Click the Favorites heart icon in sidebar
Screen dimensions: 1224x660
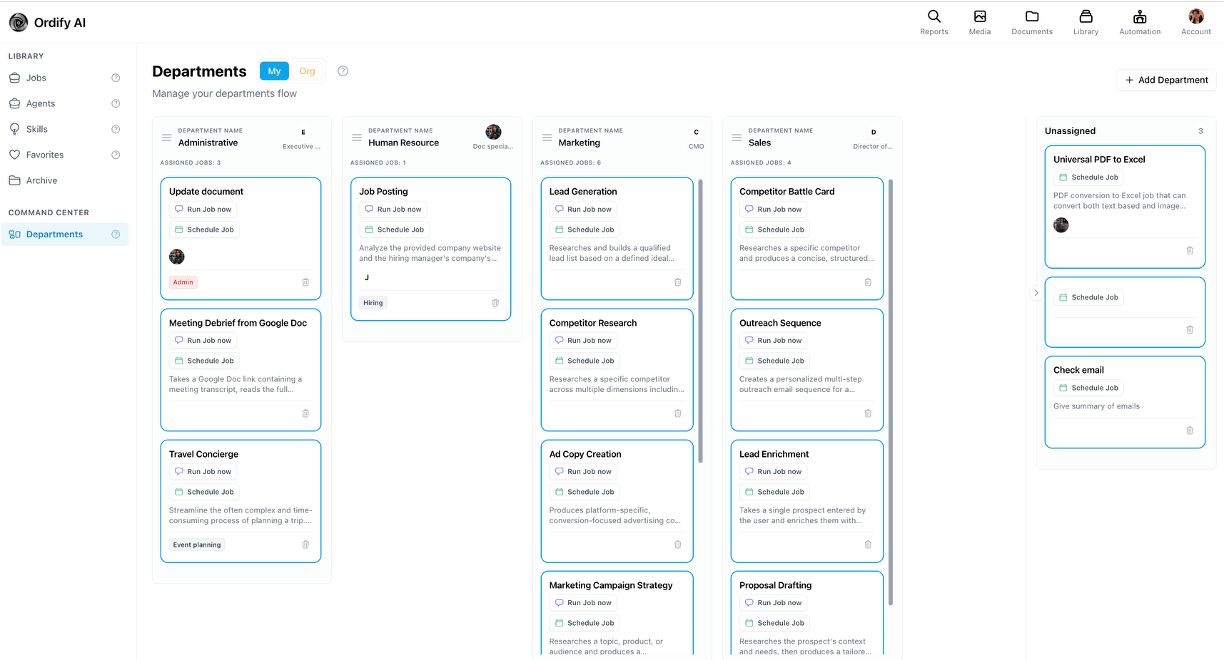13,154
